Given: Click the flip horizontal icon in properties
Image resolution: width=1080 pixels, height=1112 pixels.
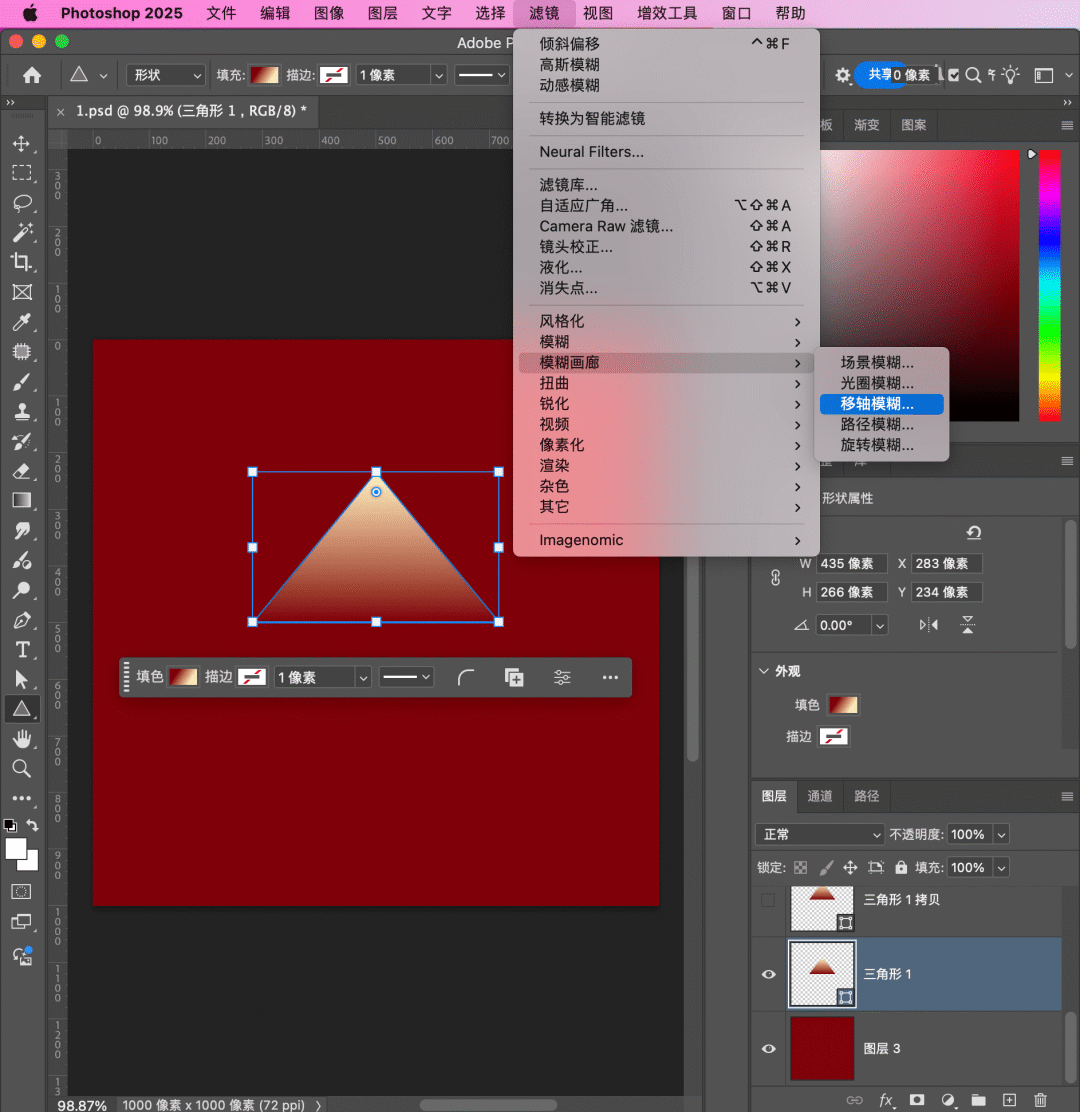Looking at the screenshot, I should point(929,625).
